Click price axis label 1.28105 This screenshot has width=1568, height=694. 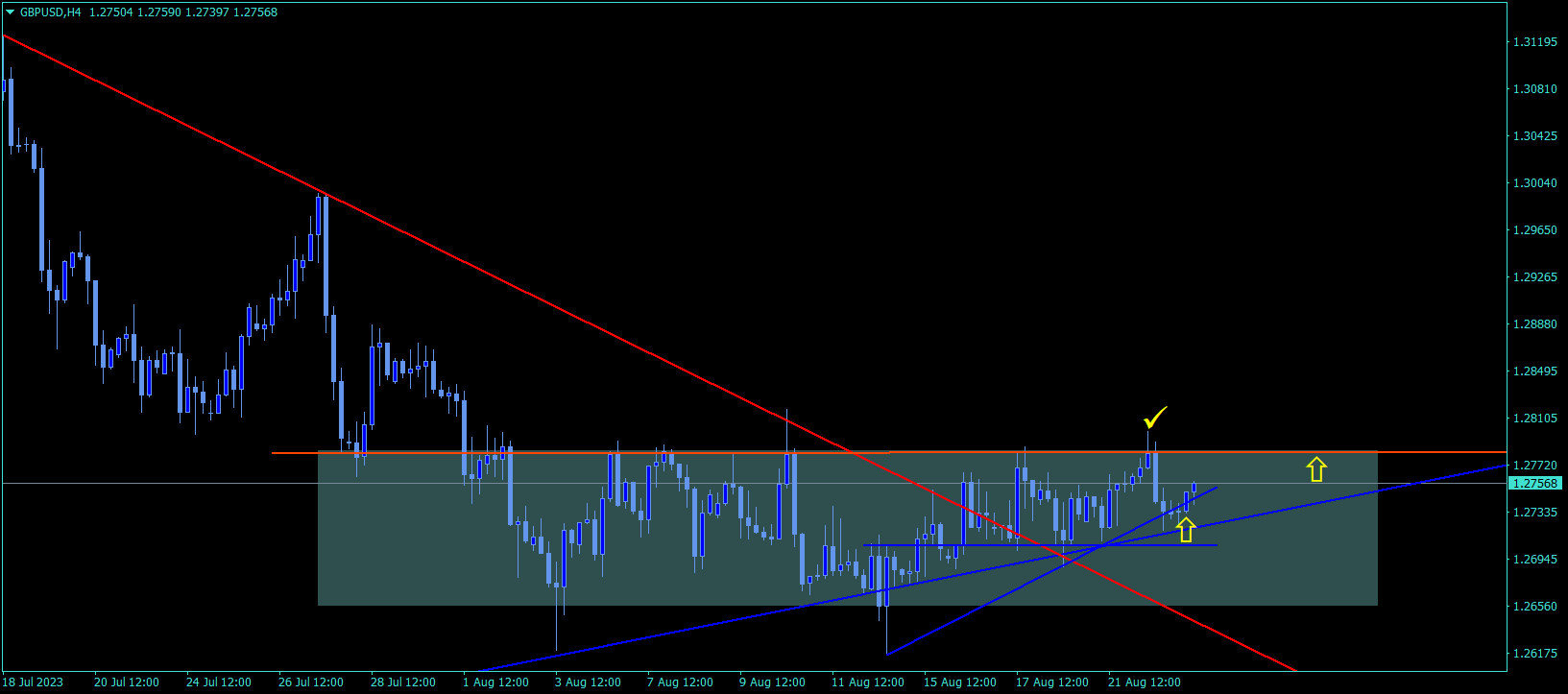click(x=1535, y=419)
